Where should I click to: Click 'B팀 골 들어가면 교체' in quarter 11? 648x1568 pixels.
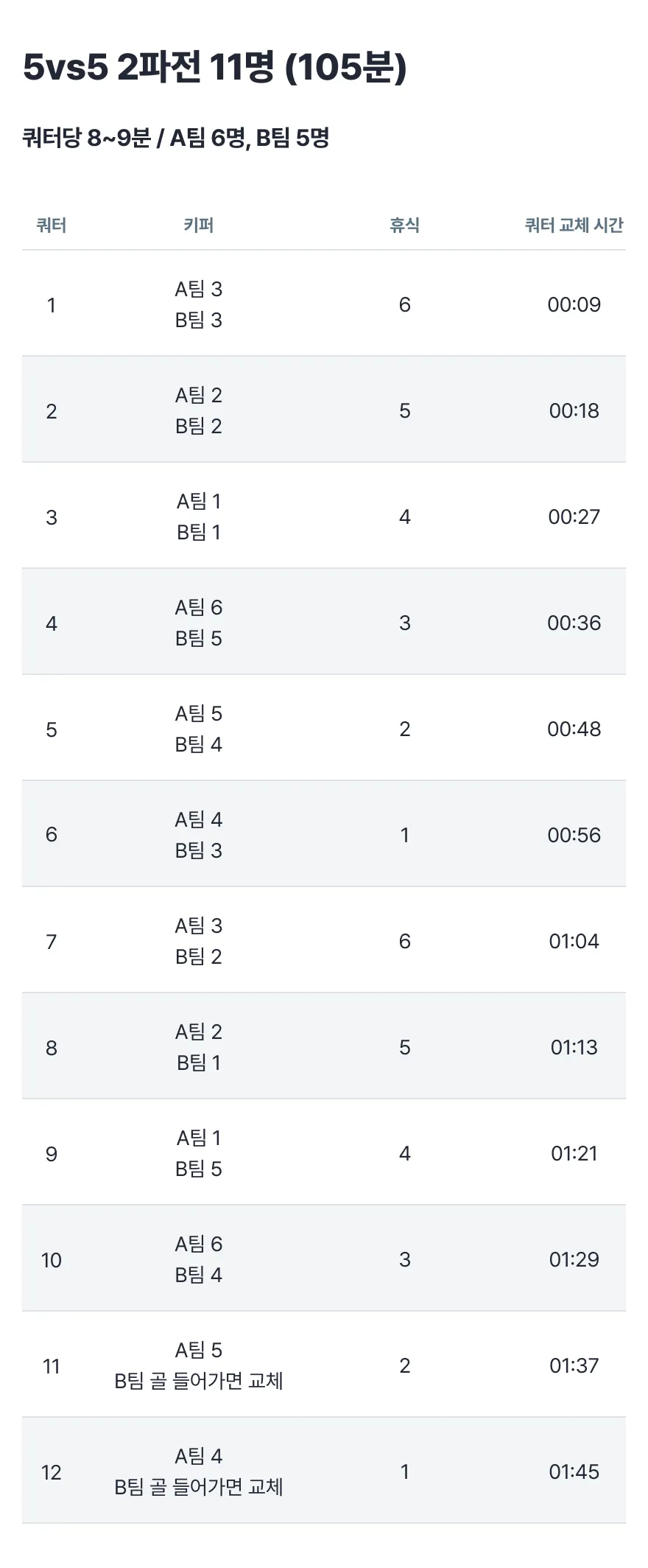click(x=198, y=1382)
